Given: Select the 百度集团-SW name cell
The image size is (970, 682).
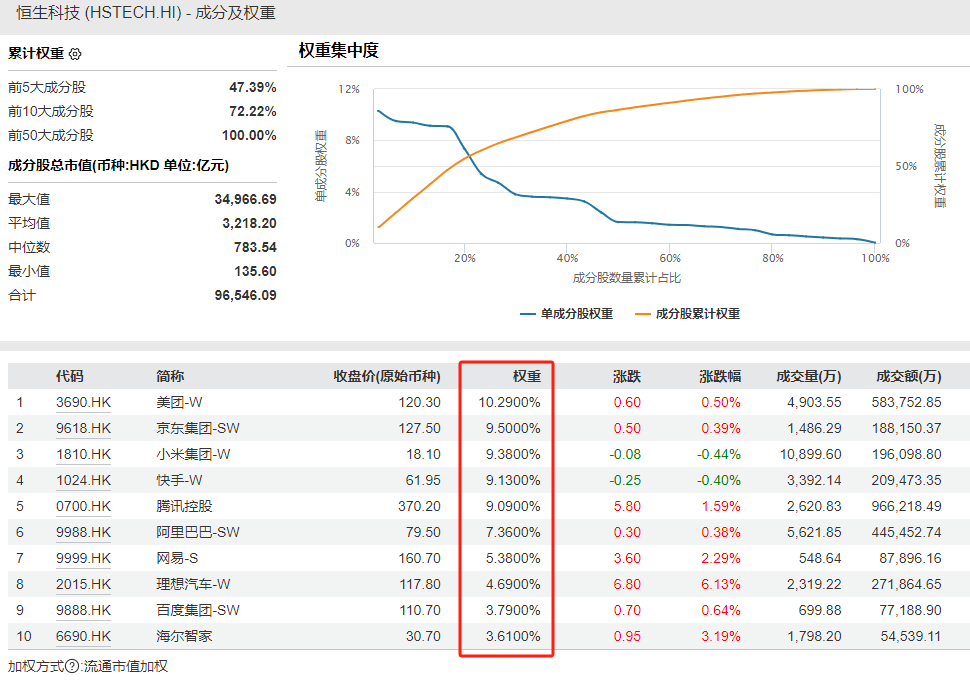Looking at the screenshot, I should point(198,610).
